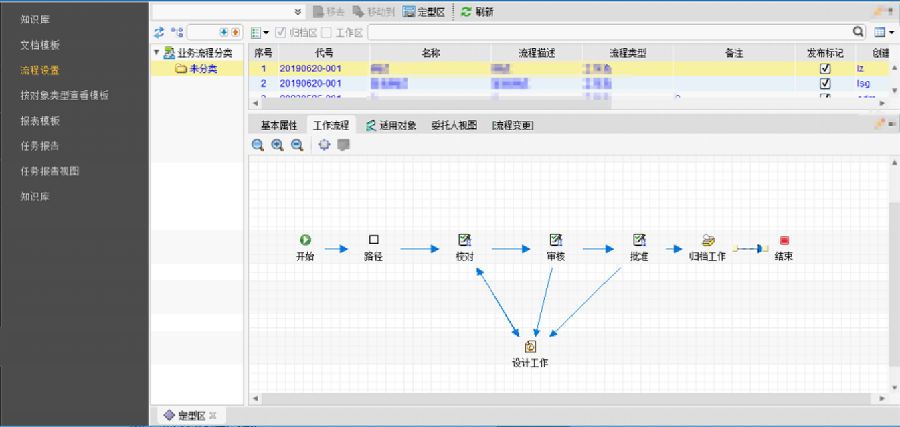Screen dimensions: 900x427
Task: Click the search magnifier in the filter box
Action: click(858, 32)
